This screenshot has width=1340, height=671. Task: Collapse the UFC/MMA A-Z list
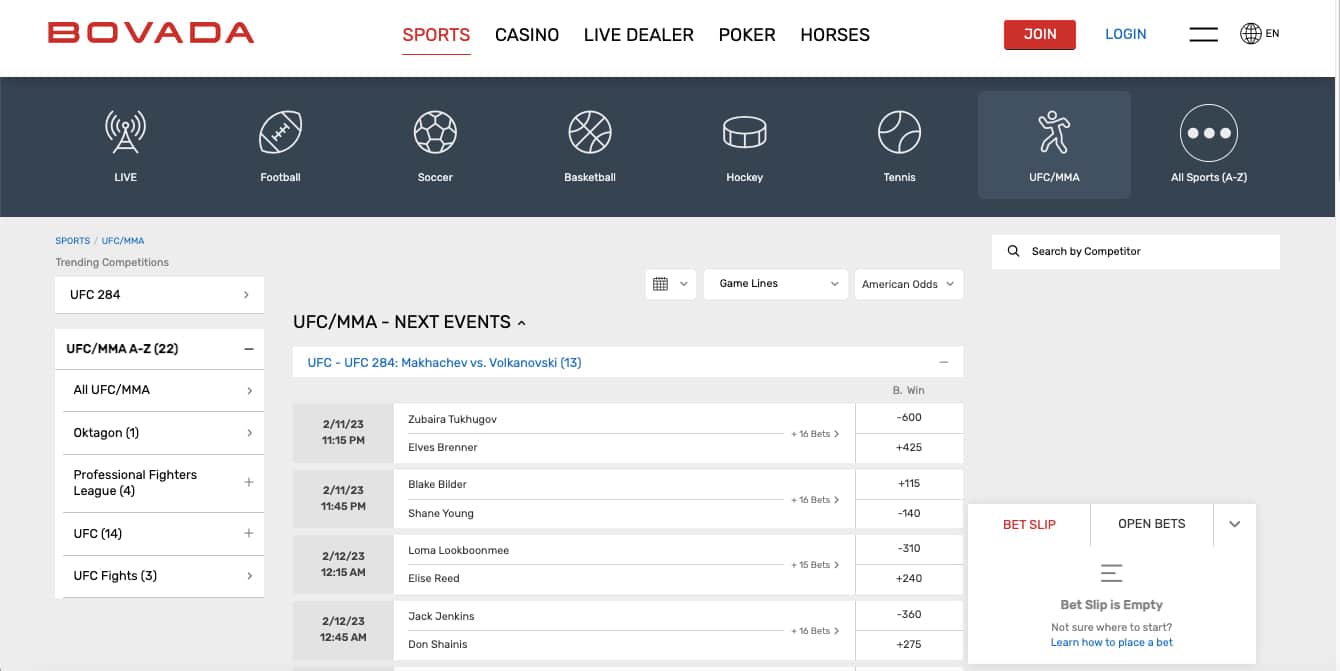248,349
